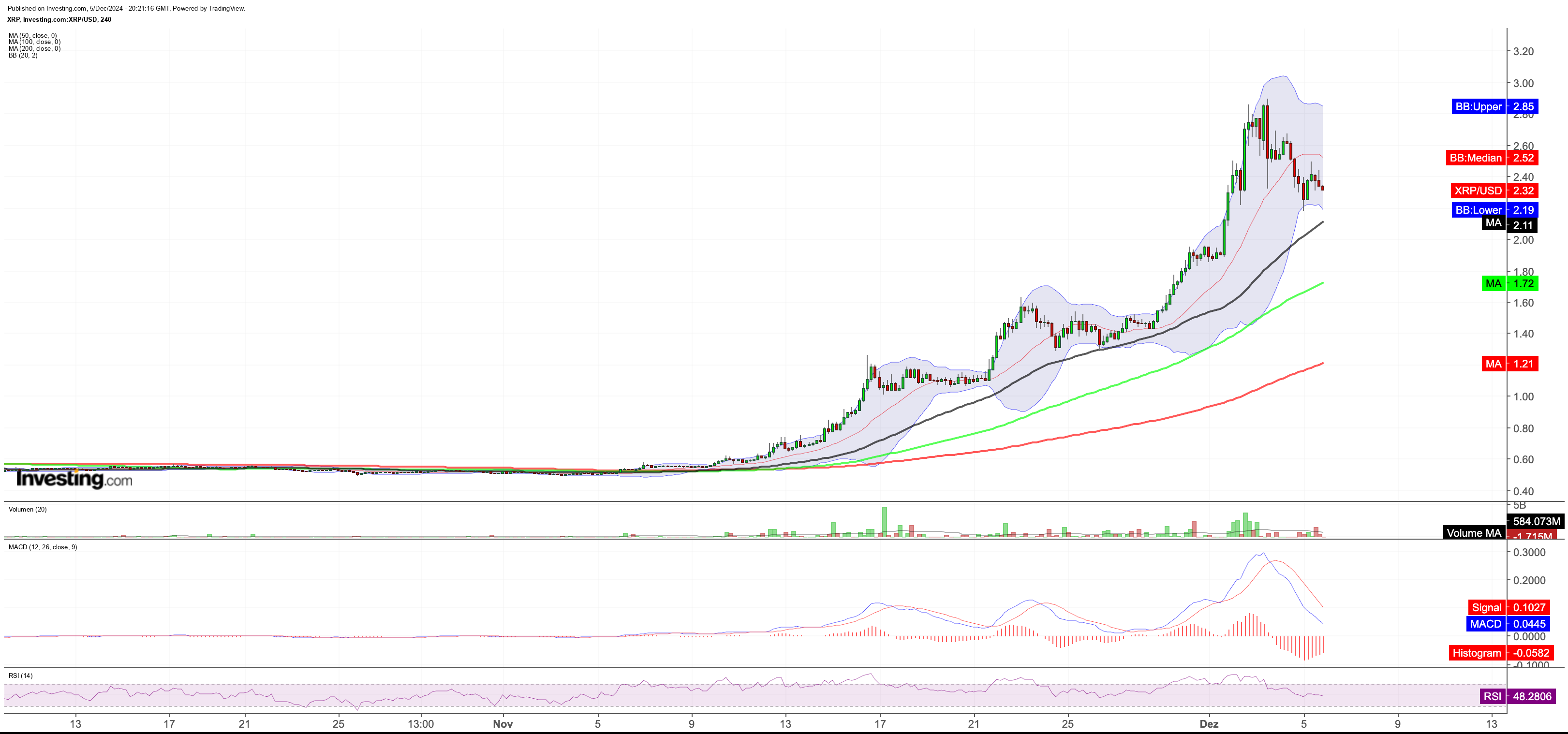This screenshot has width=1568, height=734.
Task: Click the Volume MA label
Action: pyautogui.click(x=1474, y=532)
